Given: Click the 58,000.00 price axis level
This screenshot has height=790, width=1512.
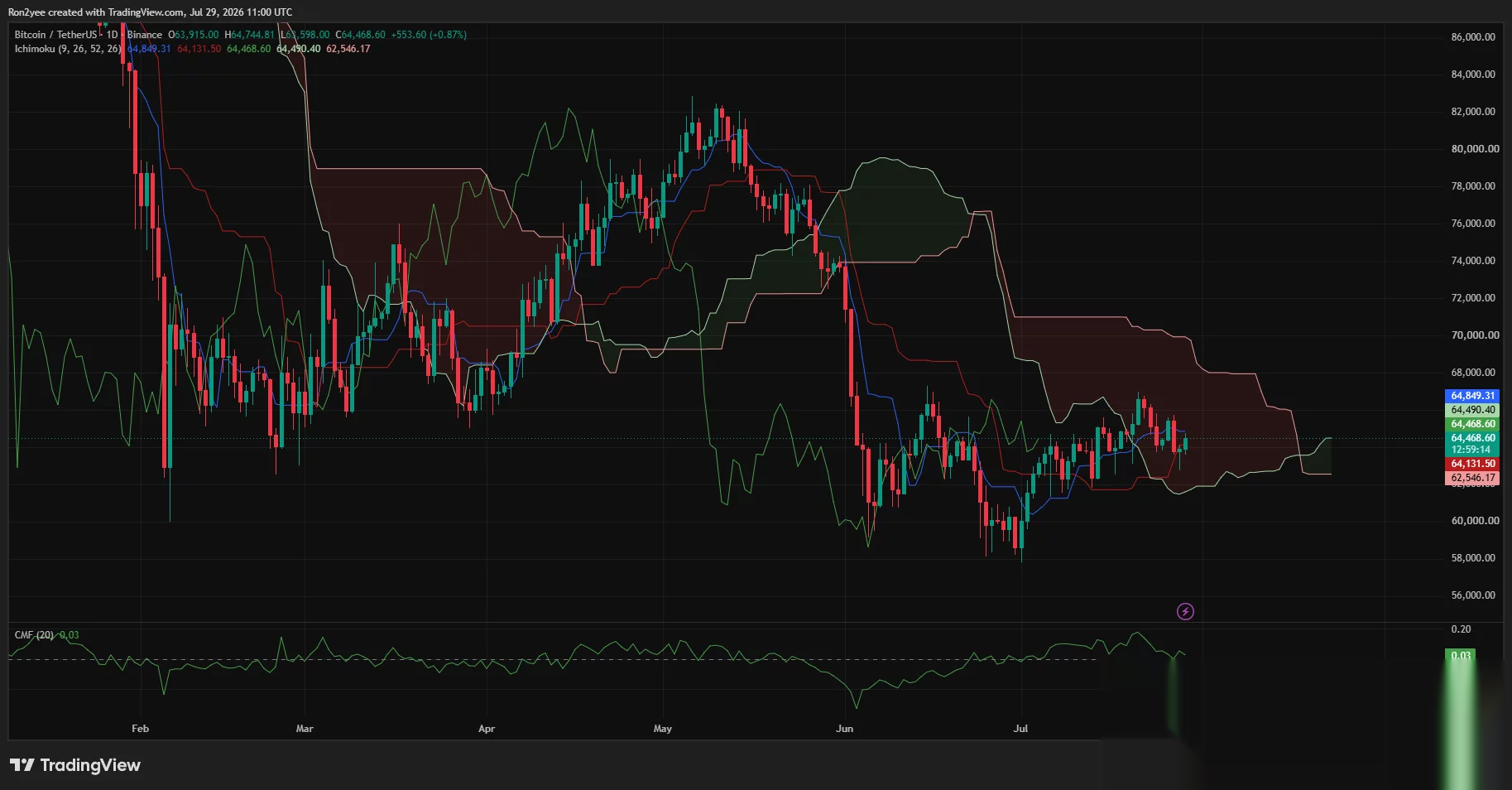Looking at the screenshot, I should (x=1473, y=558).
